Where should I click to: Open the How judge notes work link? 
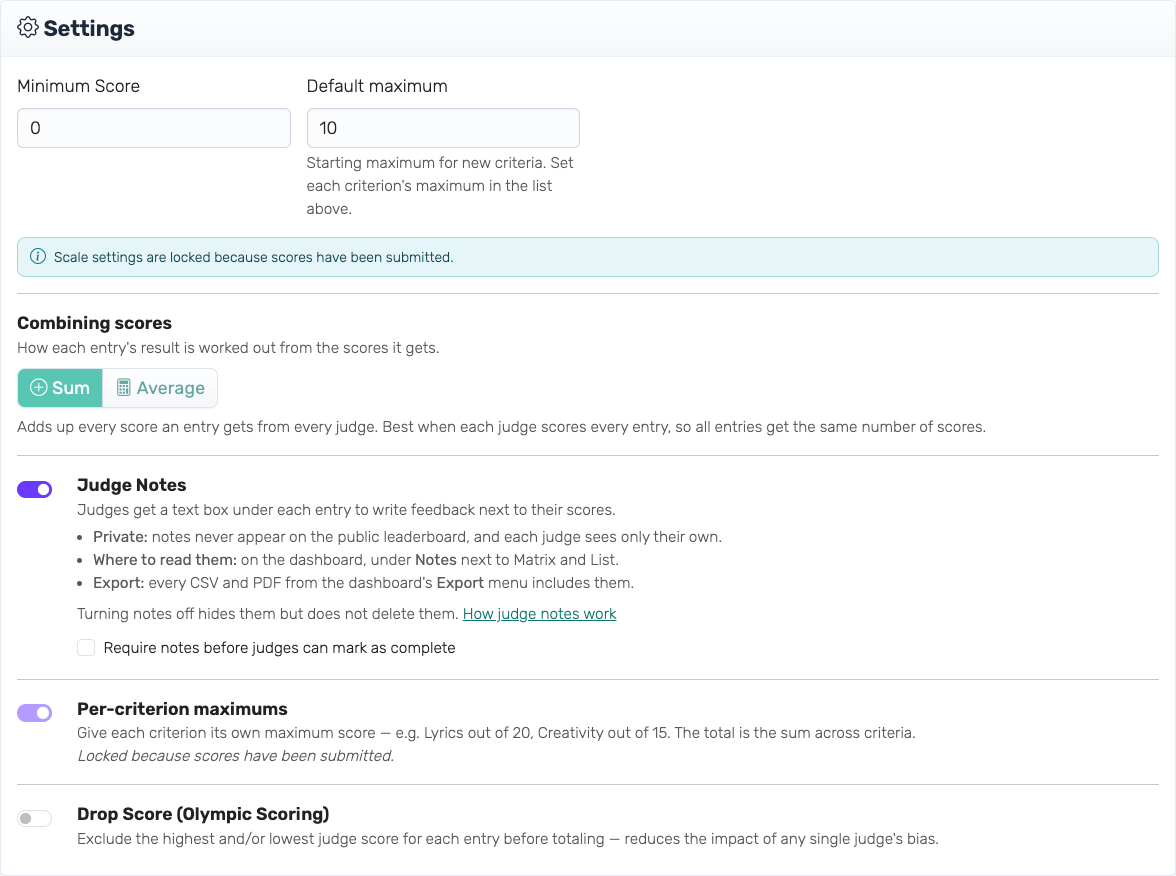coord(539,614)
